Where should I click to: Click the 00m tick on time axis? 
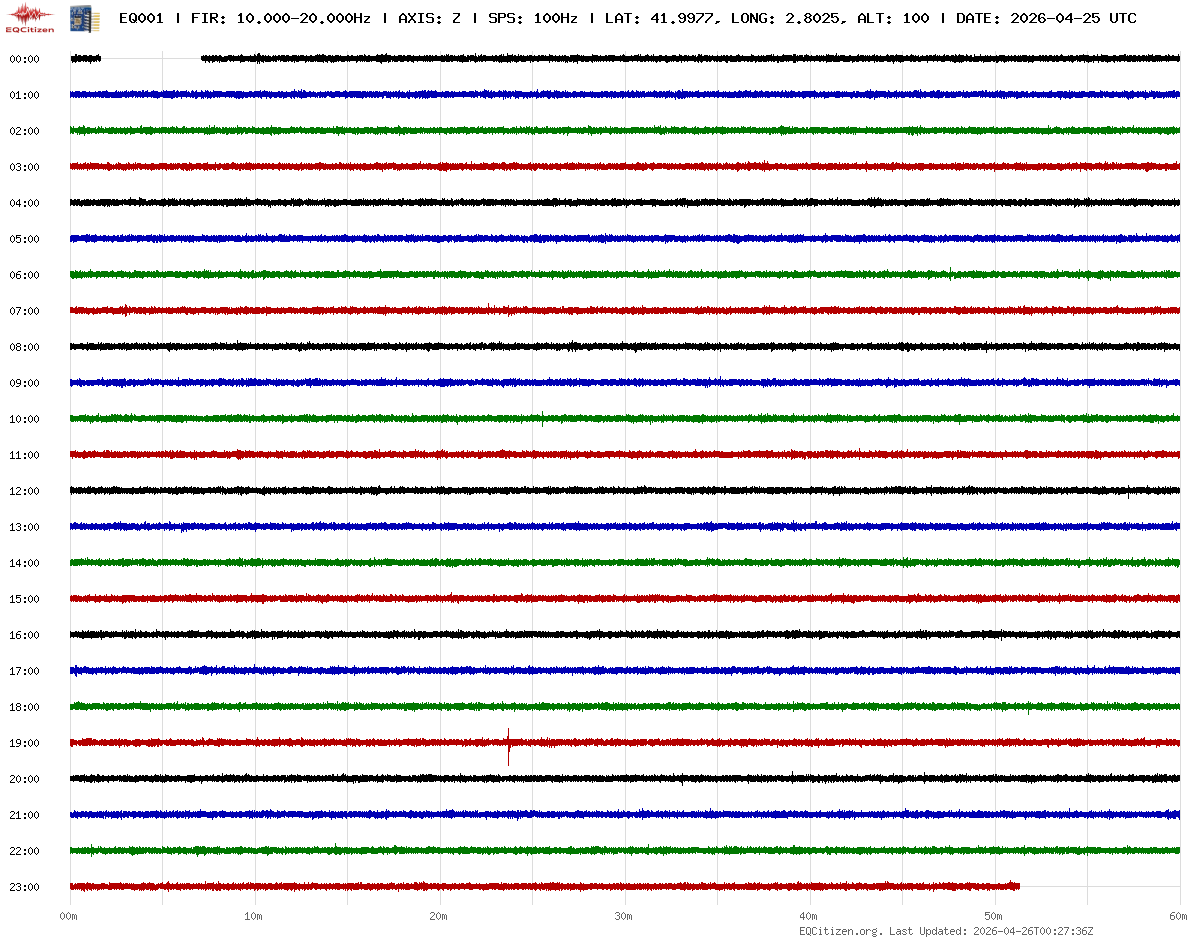[69, 916]
